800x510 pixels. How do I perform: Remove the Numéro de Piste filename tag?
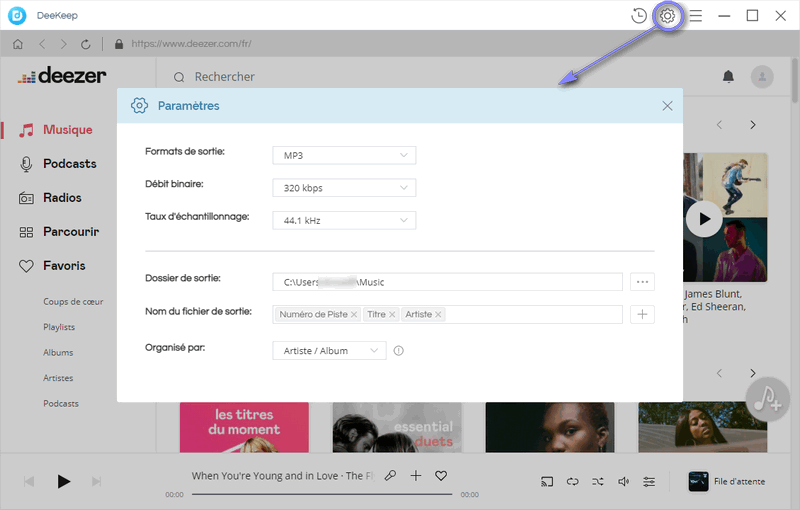[354, 315]
